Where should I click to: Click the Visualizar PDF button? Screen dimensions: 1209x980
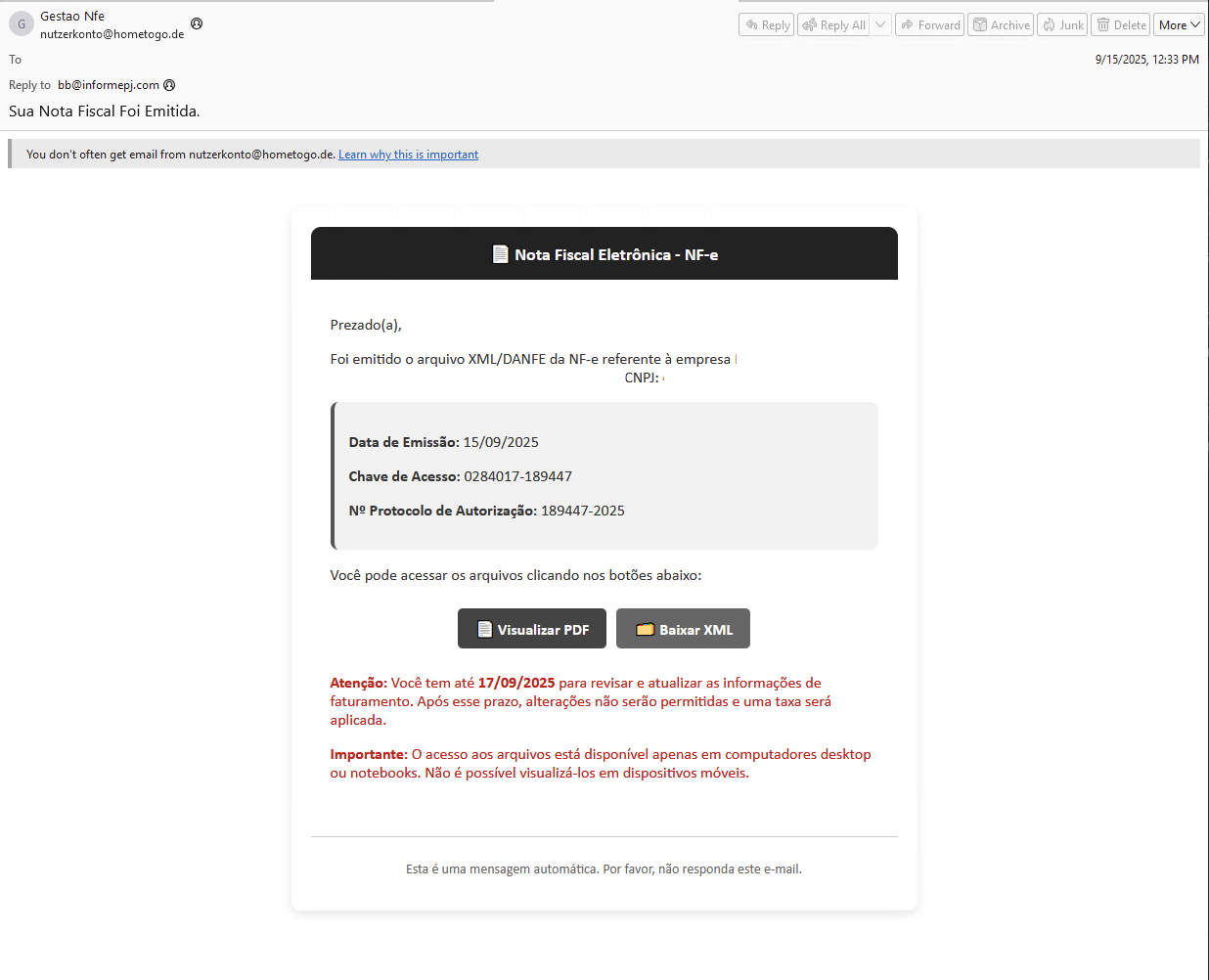[x=532, y=629]
